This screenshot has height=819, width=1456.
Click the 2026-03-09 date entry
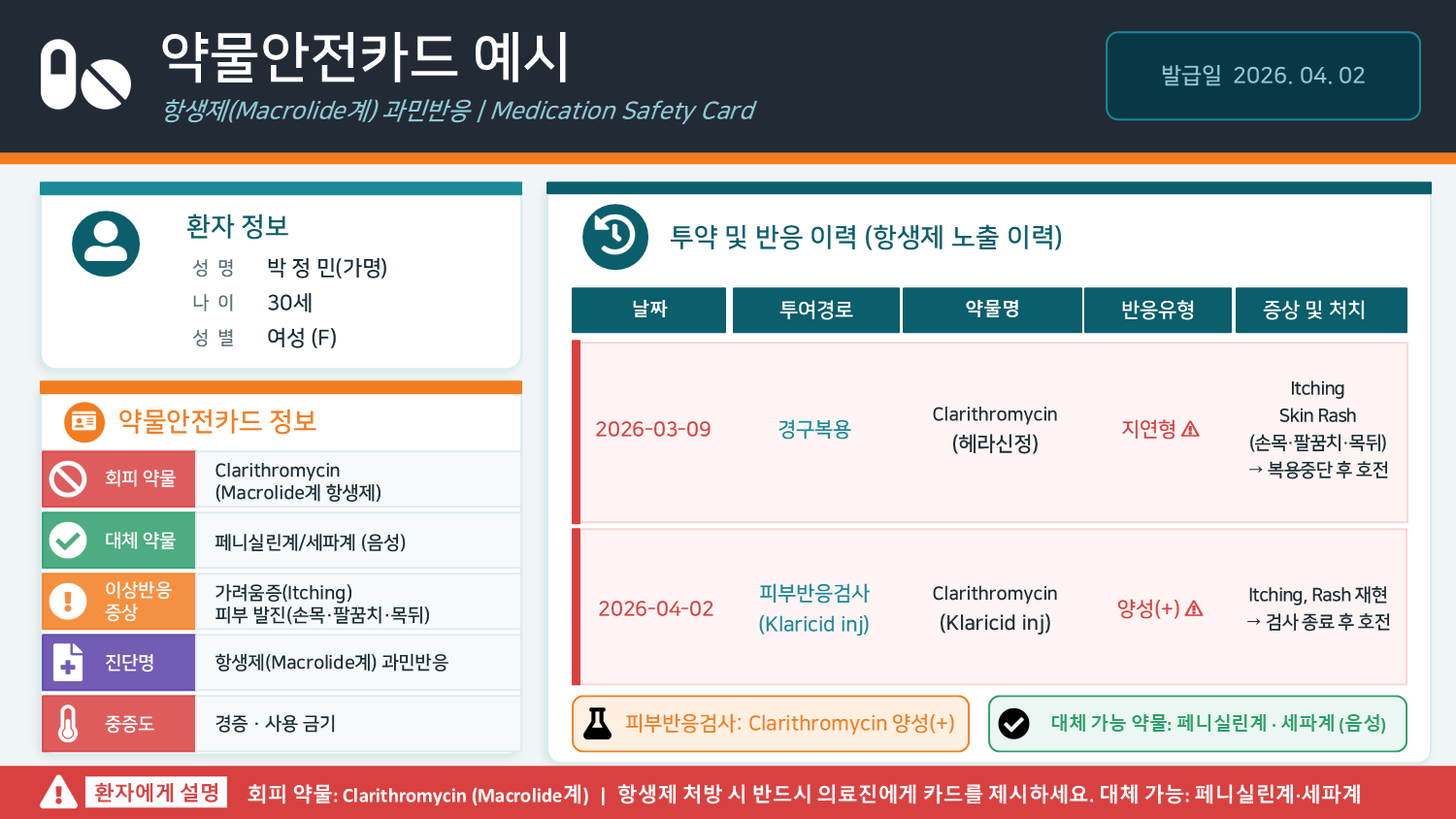point(653,429)
